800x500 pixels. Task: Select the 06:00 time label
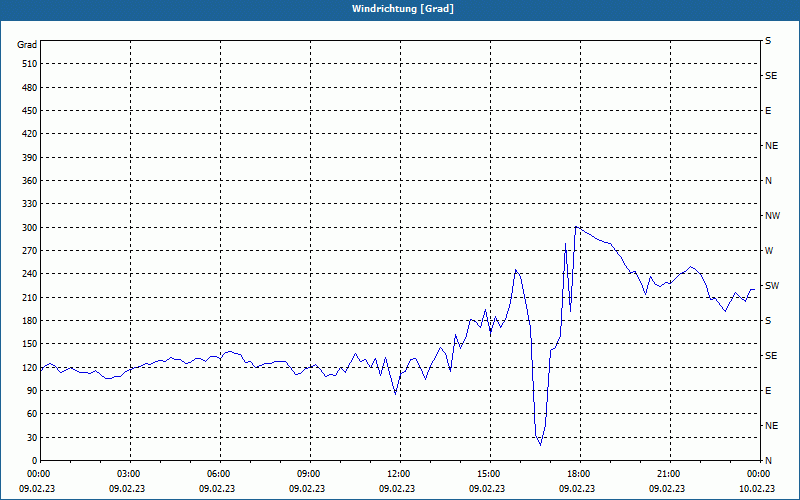pos(220,474)
